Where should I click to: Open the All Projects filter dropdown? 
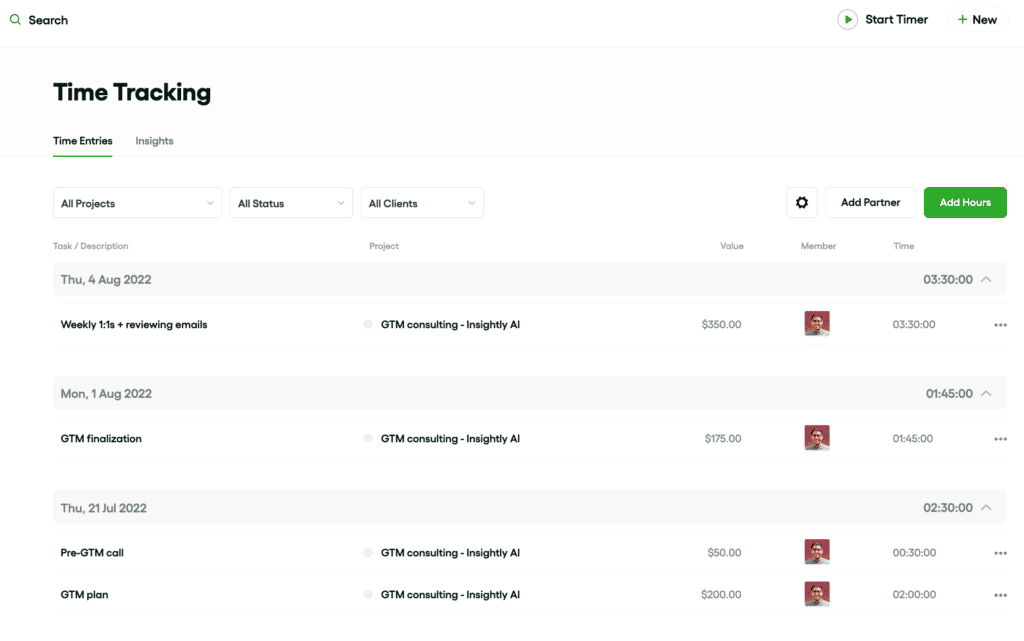[x=137, y=203]
